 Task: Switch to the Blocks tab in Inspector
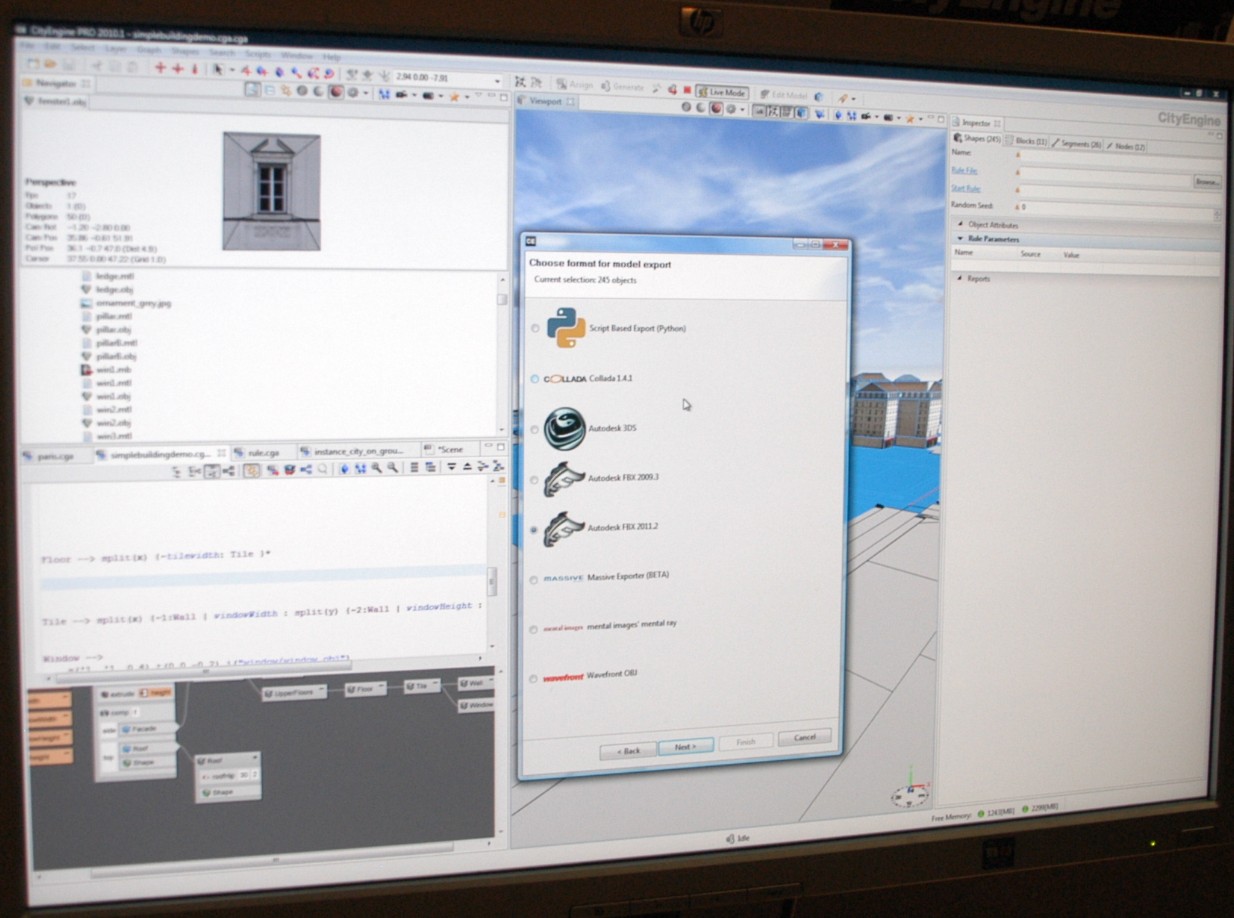[x=1026, y=143]
